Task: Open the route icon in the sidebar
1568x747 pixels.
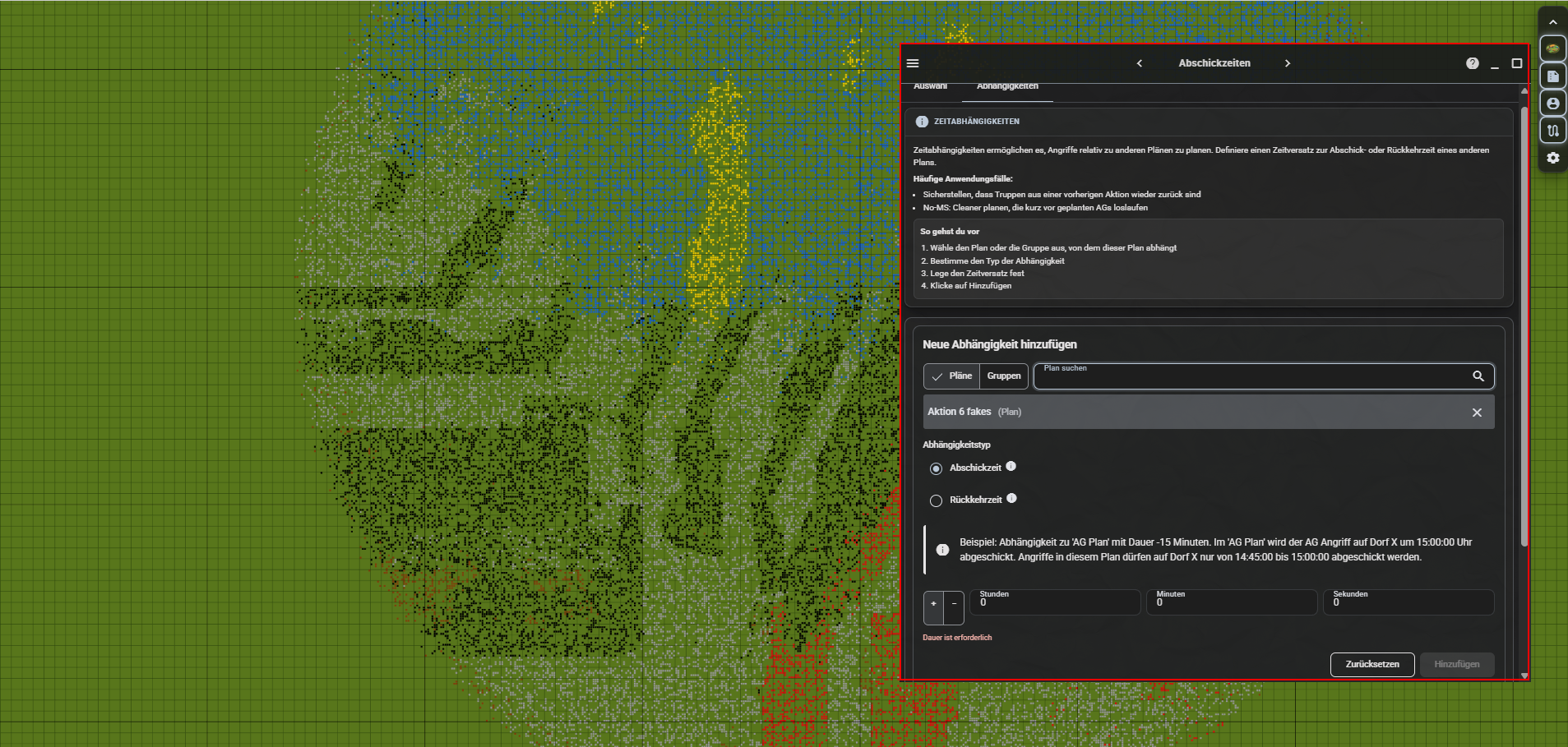Action: [1552, 131]
